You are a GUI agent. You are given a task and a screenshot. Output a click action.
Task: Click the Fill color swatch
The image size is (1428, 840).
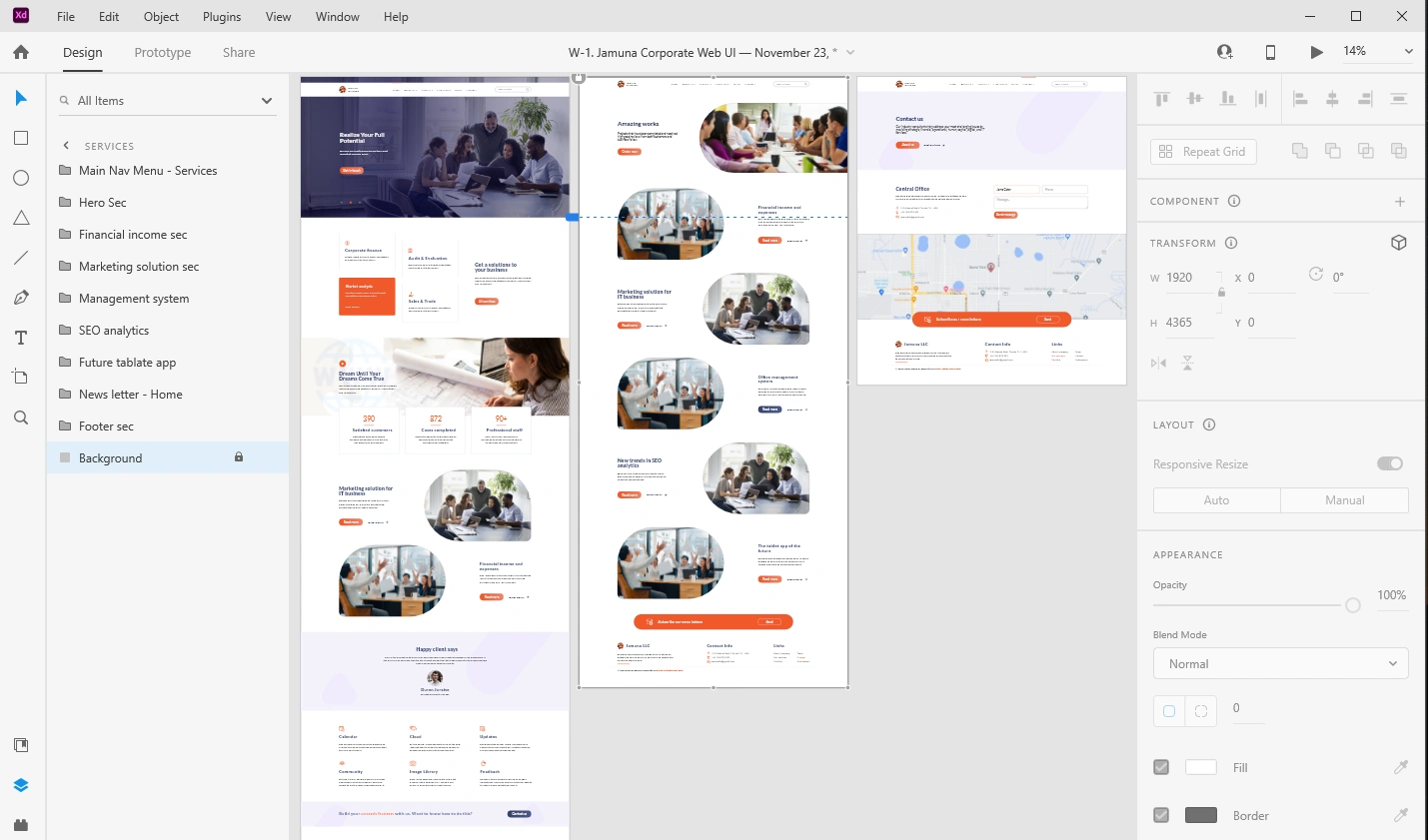coord(1201,767)
